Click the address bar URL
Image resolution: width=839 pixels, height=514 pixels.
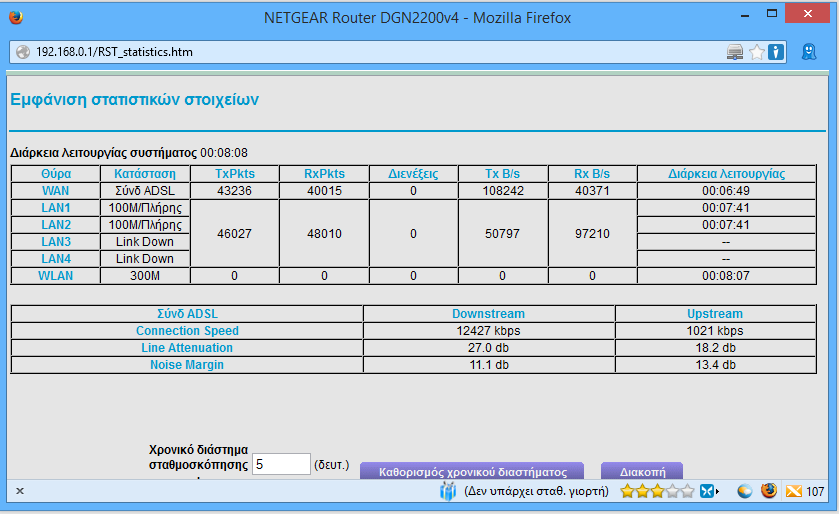click(115, 52)
